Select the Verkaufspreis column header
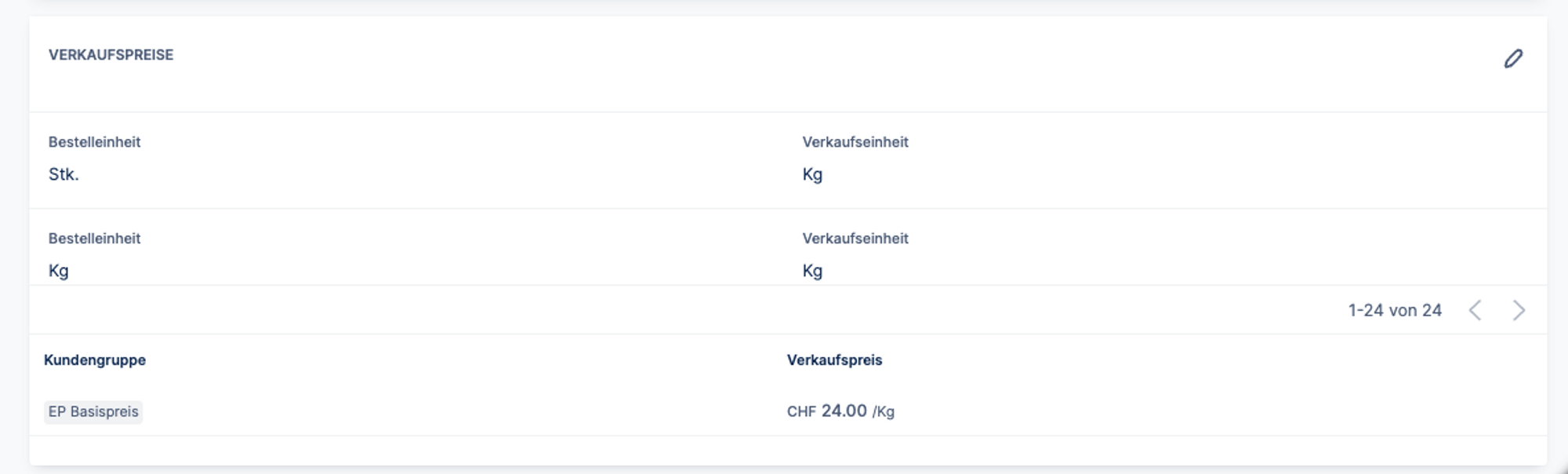This screenshot has height=474, width=1568. pyautogui.click(x=834, y=360)
